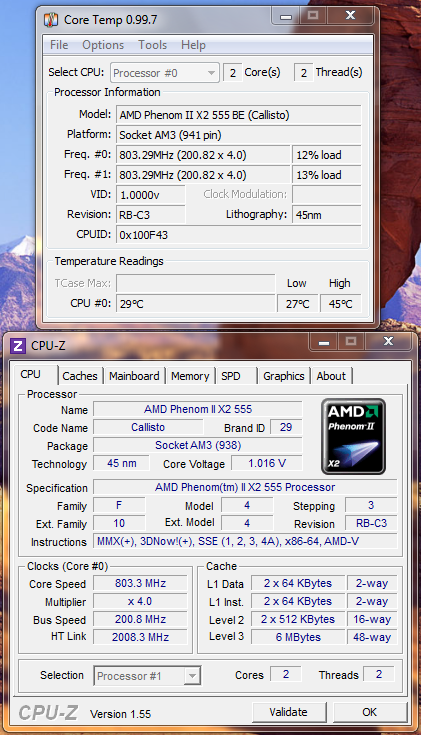Viewport: 421px width, 735px height.
Task: Switch to the Graphics tab
Action: [x=284, y=376]
